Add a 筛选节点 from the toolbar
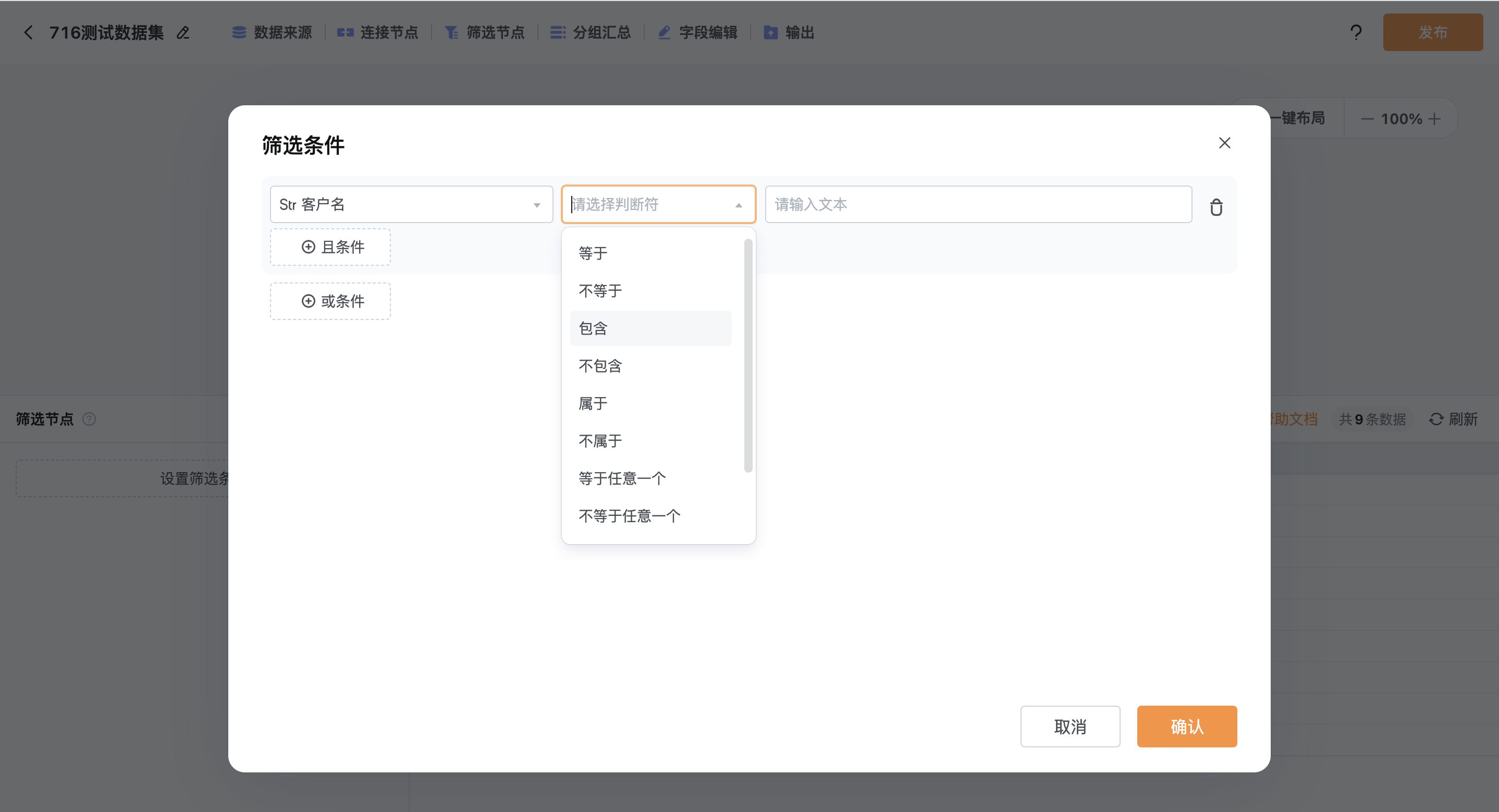Screen dimensions: 1499x812 [484, 33]
